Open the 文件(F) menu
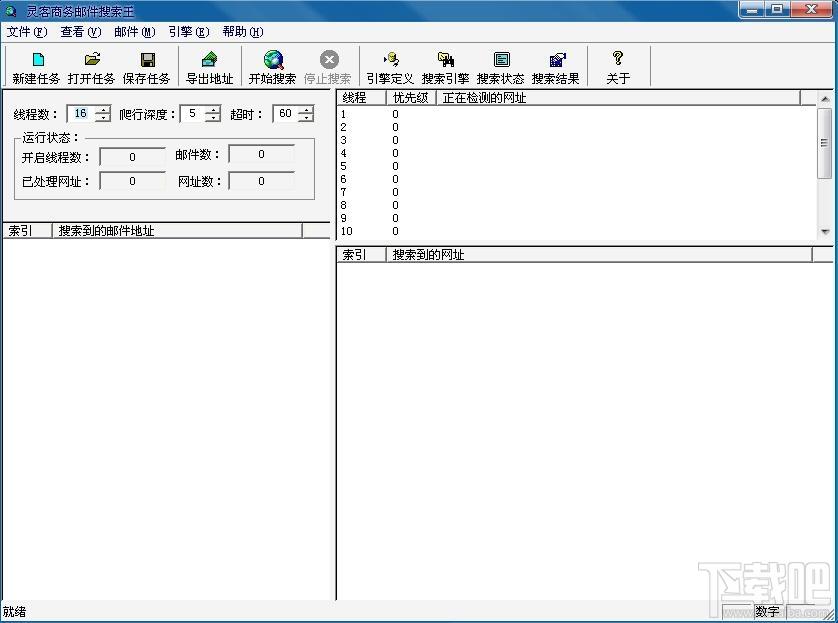 point(27,32)
